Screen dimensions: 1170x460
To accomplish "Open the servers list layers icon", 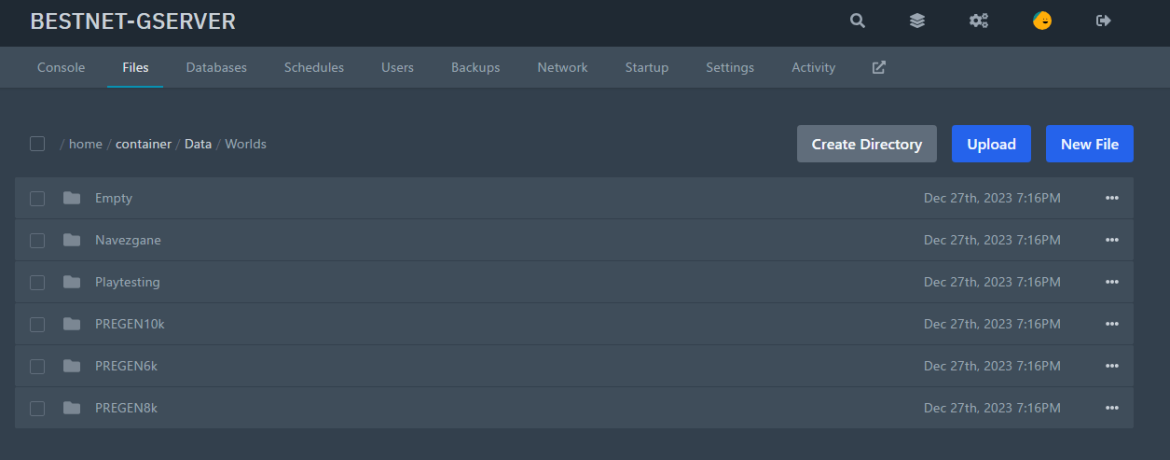I will pyautogui.click(x=917, y=21).
